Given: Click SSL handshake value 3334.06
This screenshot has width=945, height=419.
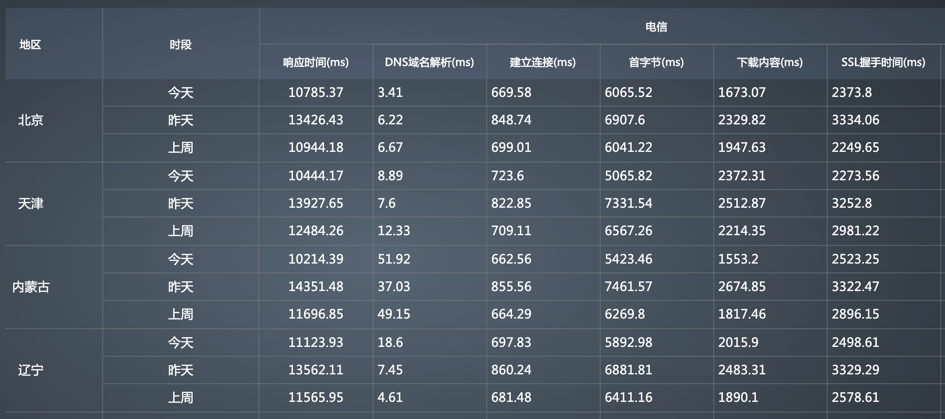Looking at the screenshot, I should 855,120.
